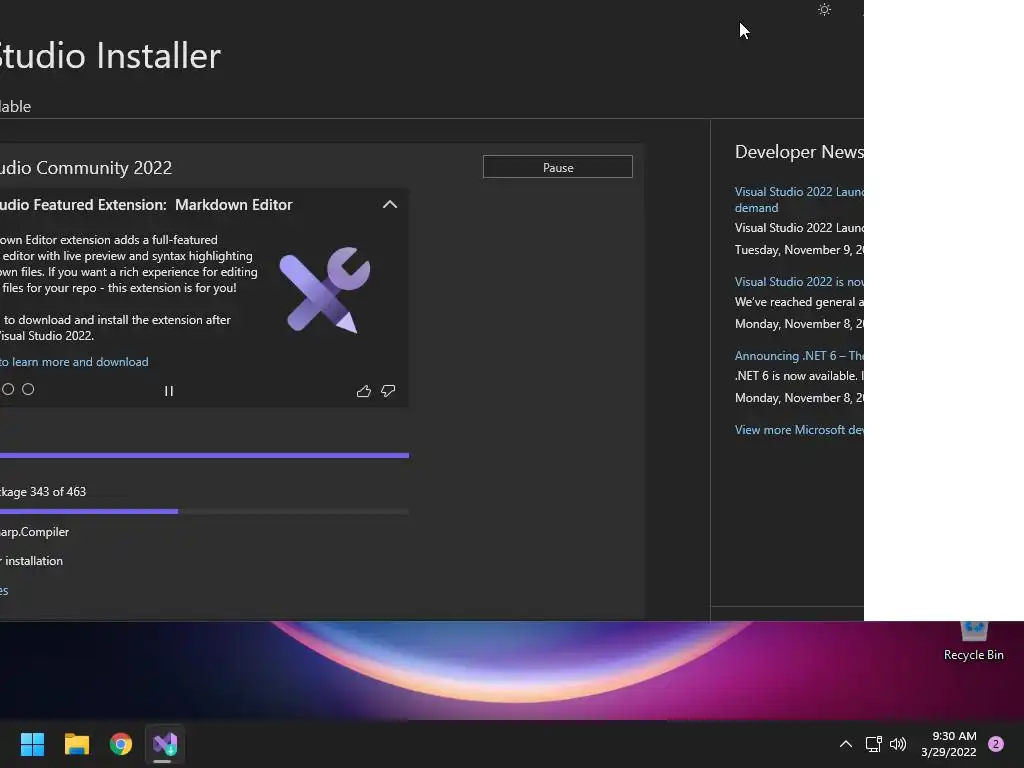The image size is (1024, 768).
Task: Give thumbs up to featured extension
Action: click(364, 391)
